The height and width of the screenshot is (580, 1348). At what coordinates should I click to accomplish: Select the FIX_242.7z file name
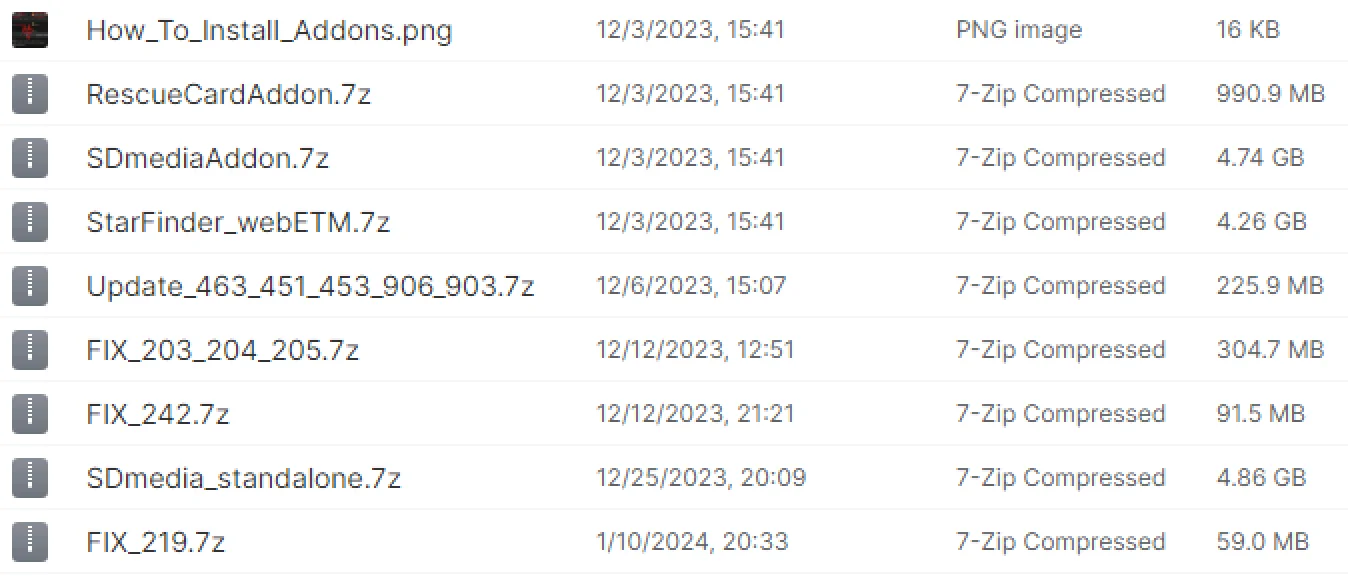point(158,414)
